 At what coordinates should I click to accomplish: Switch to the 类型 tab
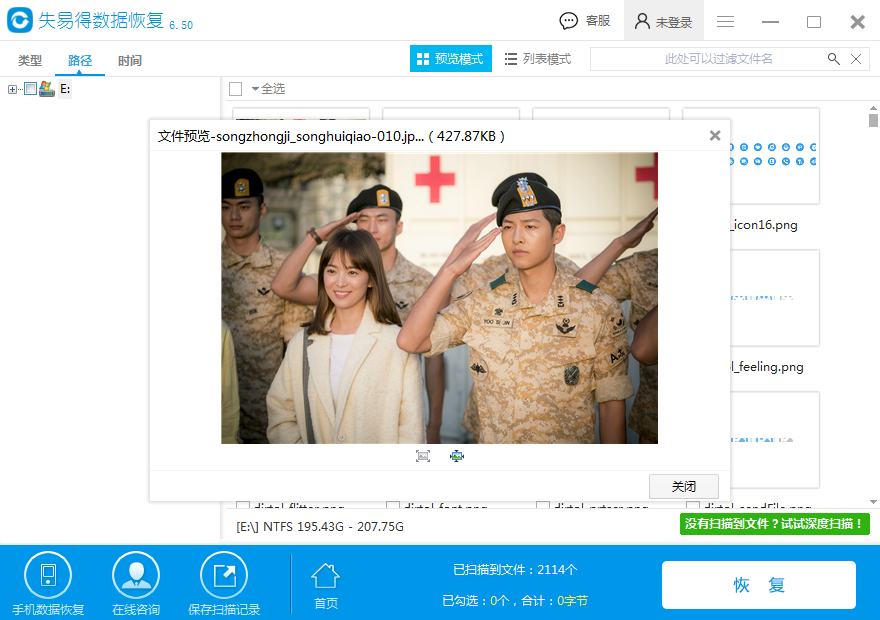tap(30, 61)
